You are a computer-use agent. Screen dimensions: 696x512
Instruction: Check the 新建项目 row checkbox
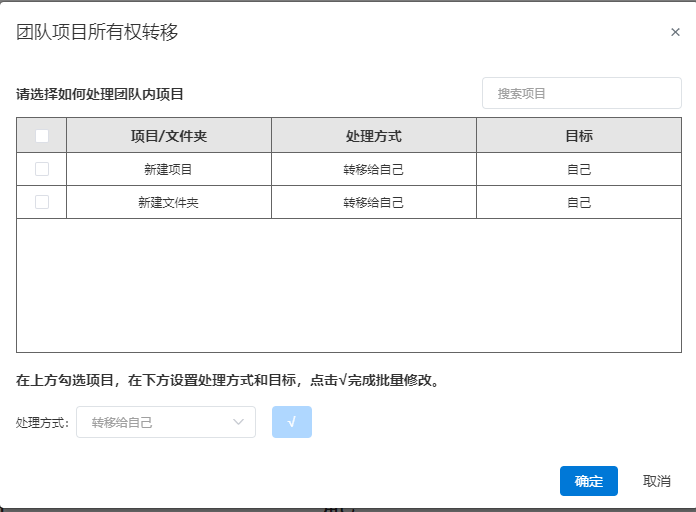pos(42,169)
